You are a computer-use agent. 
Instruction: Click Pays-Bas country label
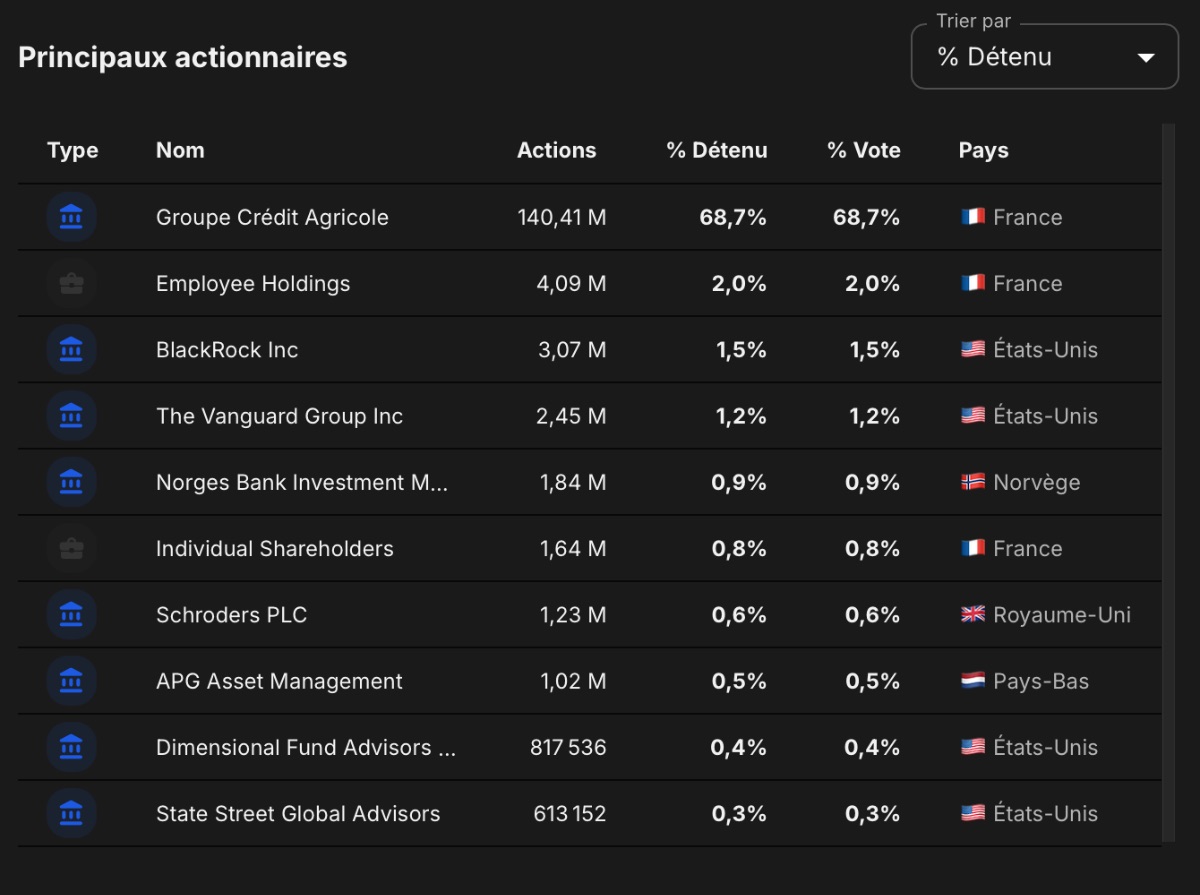tap(1041, 681)
